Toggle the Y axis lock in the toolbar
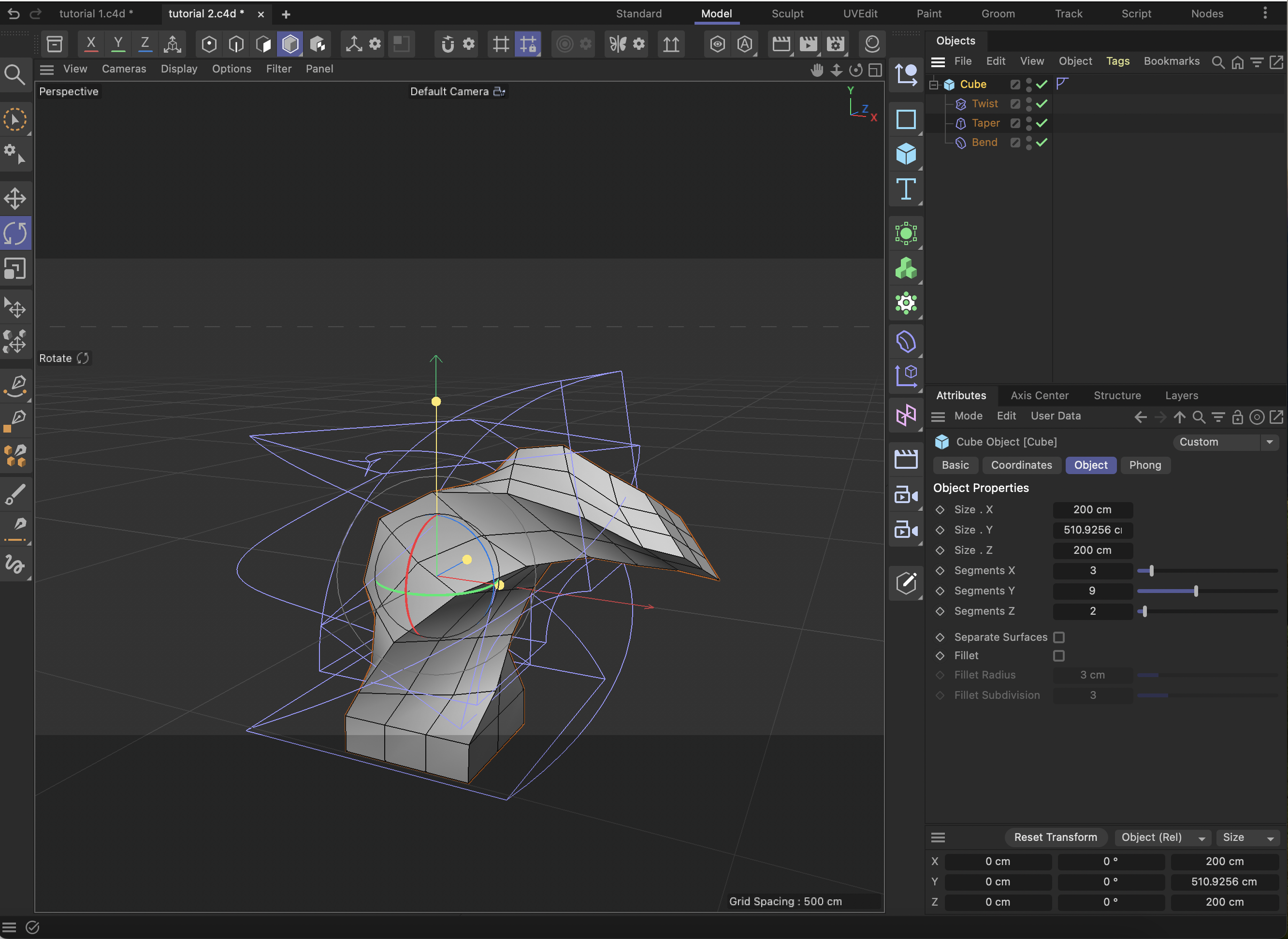Viewport: 1288px width, 939px height. pos(117,43)
